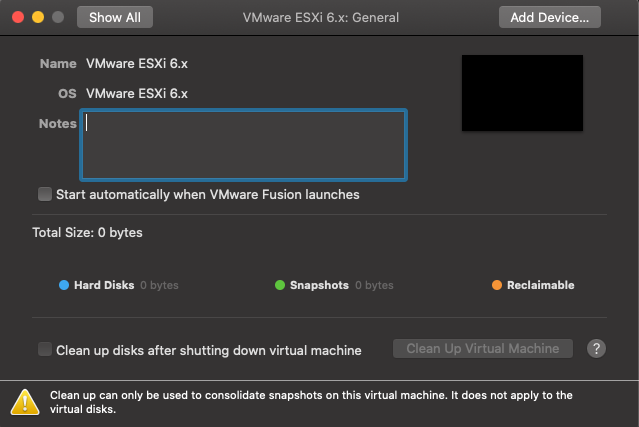Click the gray disabled zoom button
This screenshot has height=427, width=639.
coord(58,17)
